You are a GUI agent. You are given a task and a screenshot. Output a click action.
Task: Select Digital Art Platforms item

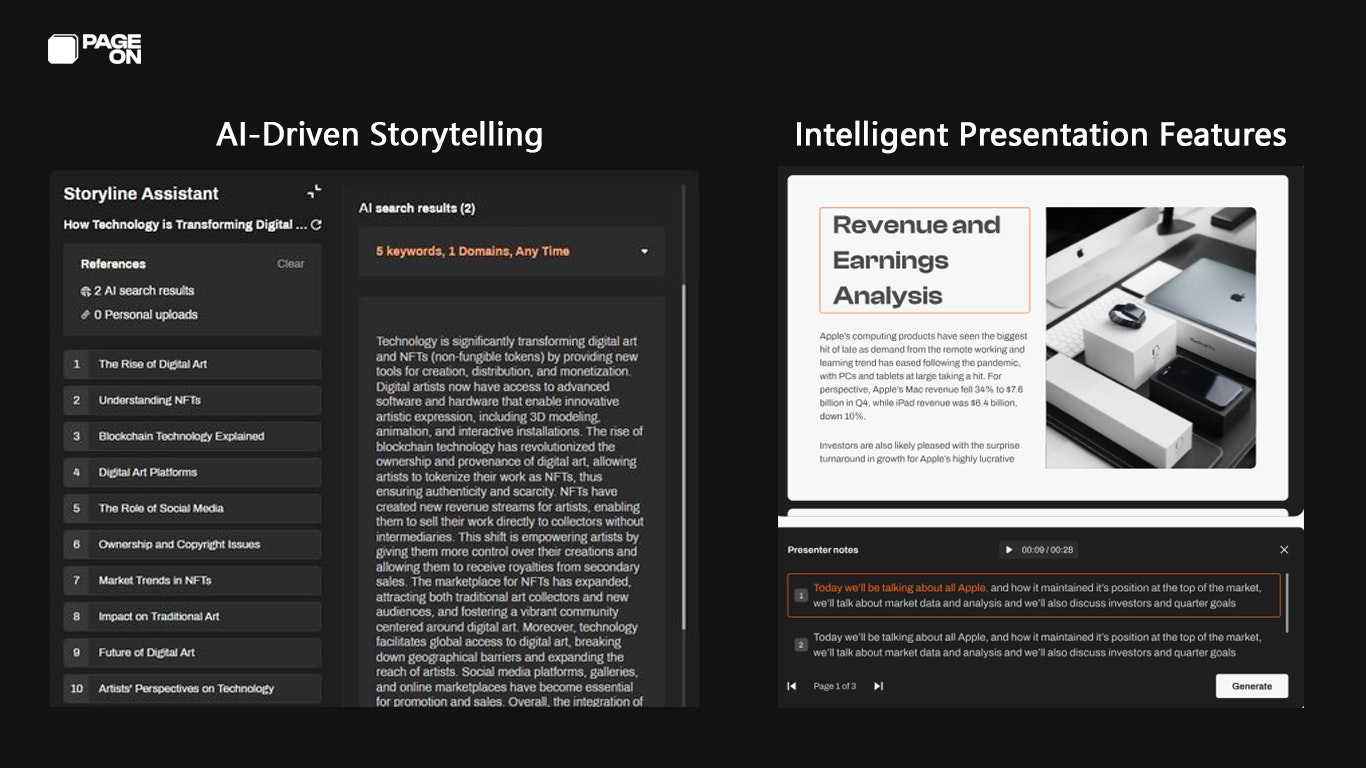point(192,472)
